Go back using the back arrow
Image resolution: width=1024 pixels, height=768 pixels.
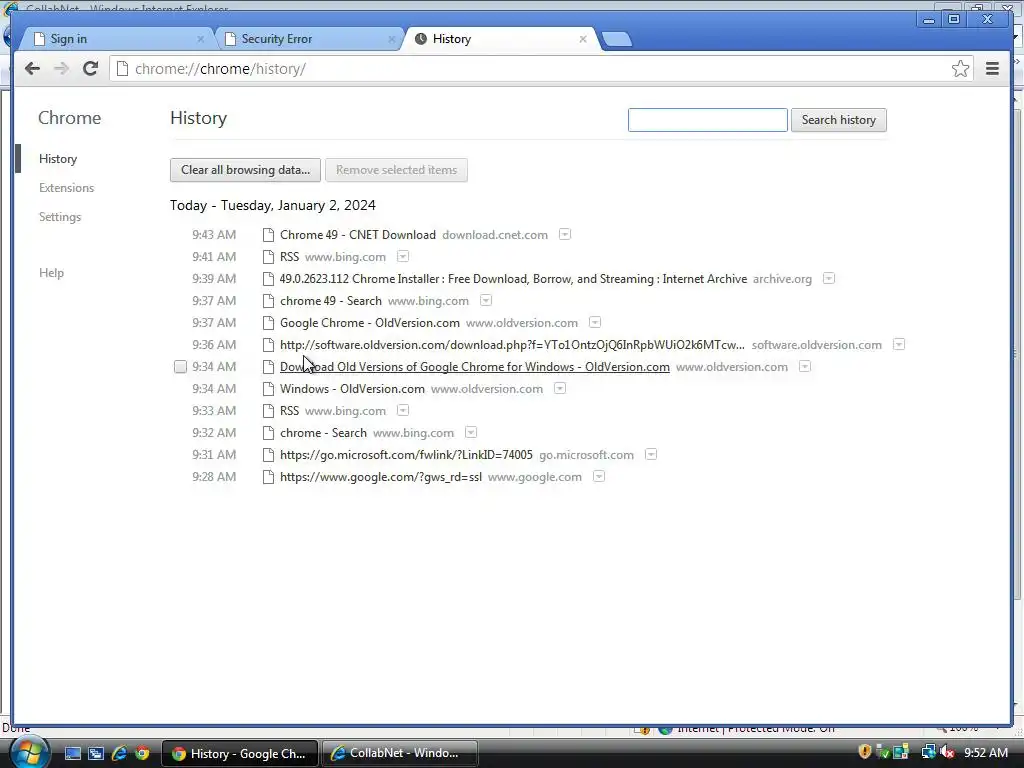pyautogui.click(x=32, y=69)
